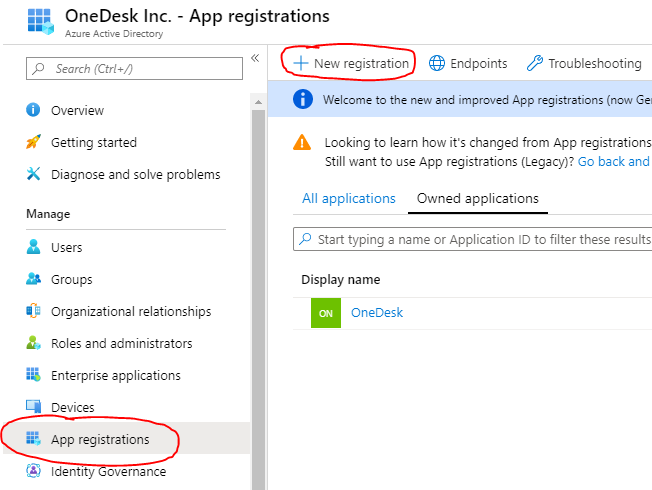
Task: Click the blue info banner icon
Action: pos(303,99)
